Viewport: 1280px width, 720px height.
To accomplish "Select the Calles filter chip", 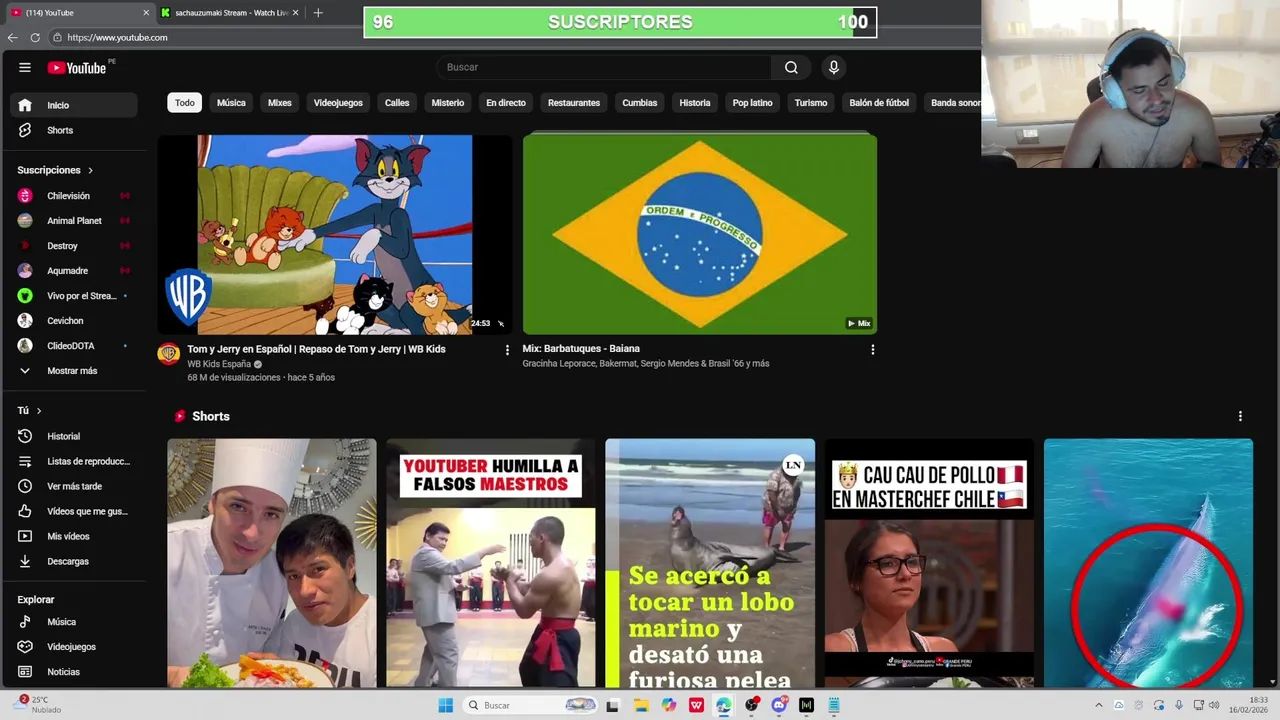I will (x=397, y=103).
